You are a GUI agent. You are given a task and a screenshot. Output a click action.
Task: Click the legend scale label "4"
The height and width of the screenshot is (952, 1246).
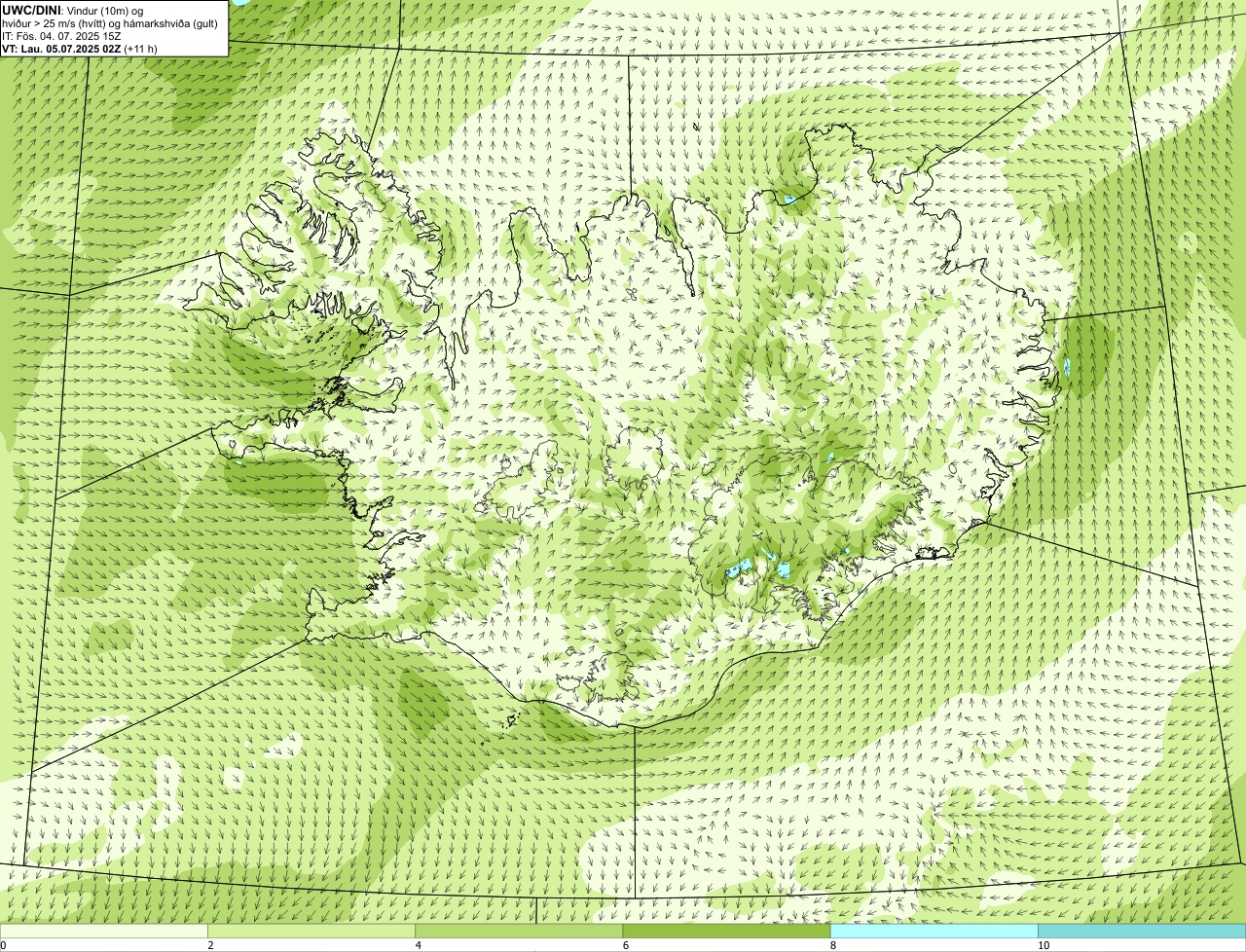tap(418, 945)
